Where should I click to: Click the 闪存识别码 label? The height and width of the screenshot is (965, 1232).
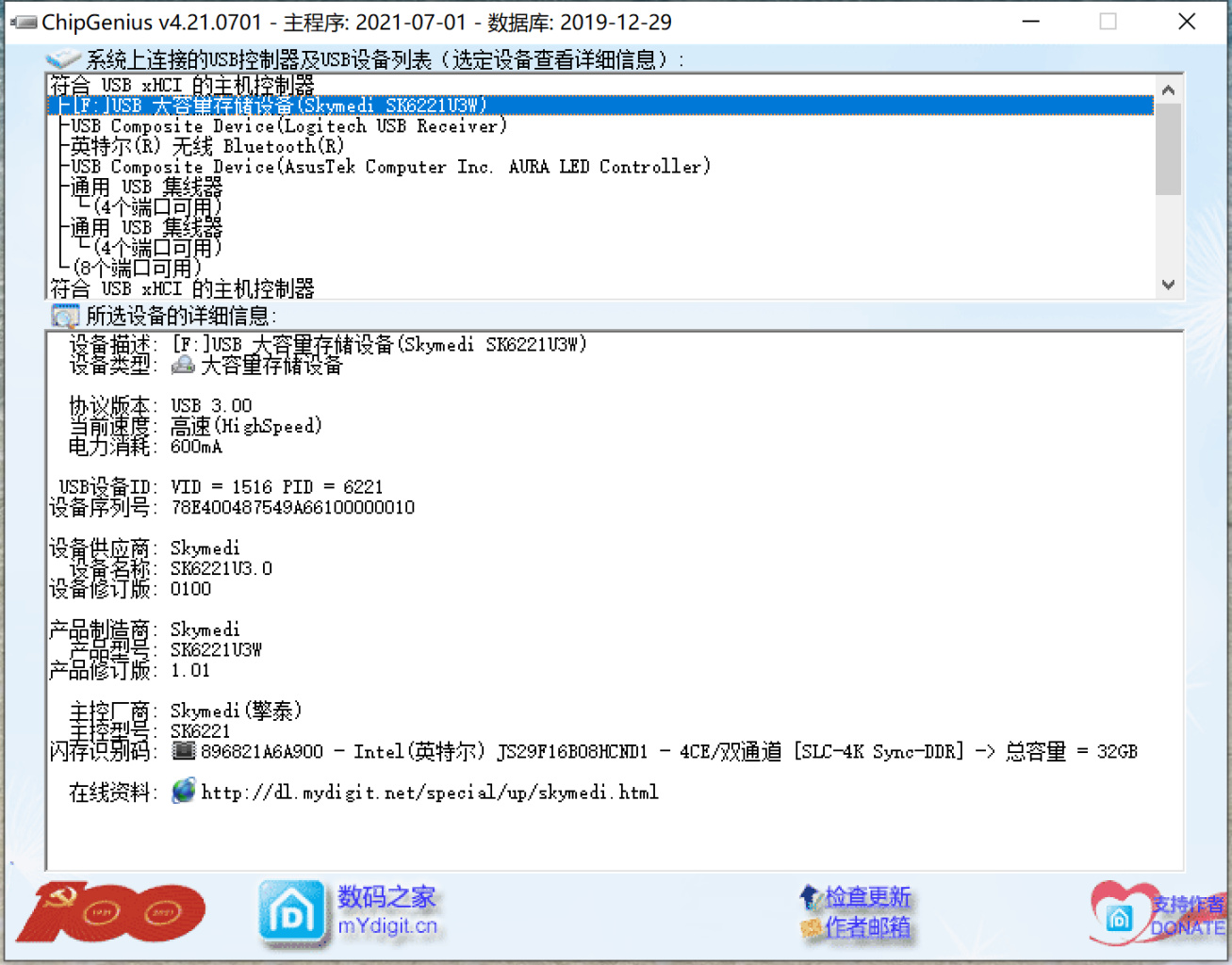(104, 752)
